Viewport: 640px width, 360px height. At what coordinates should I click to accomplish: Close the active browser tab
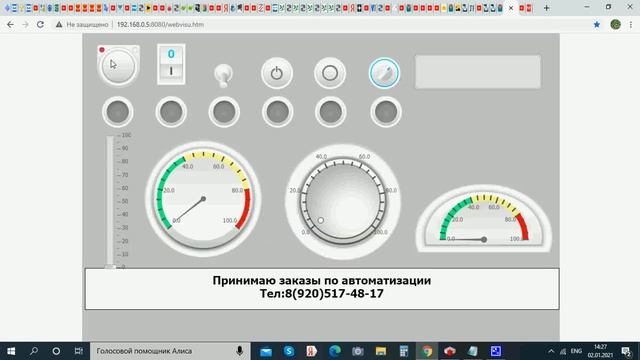click(x=511, y=8)
